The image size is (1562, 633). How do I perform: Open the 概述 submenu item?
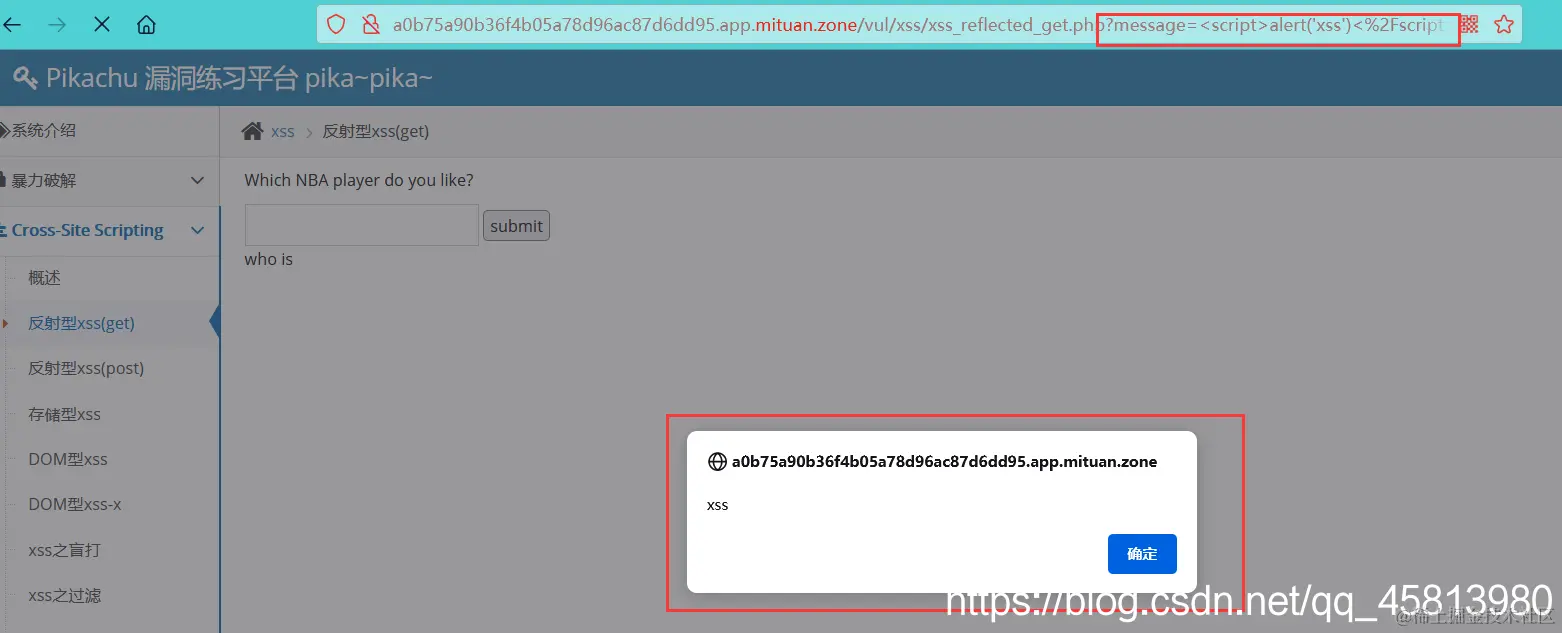coord(45,278)
